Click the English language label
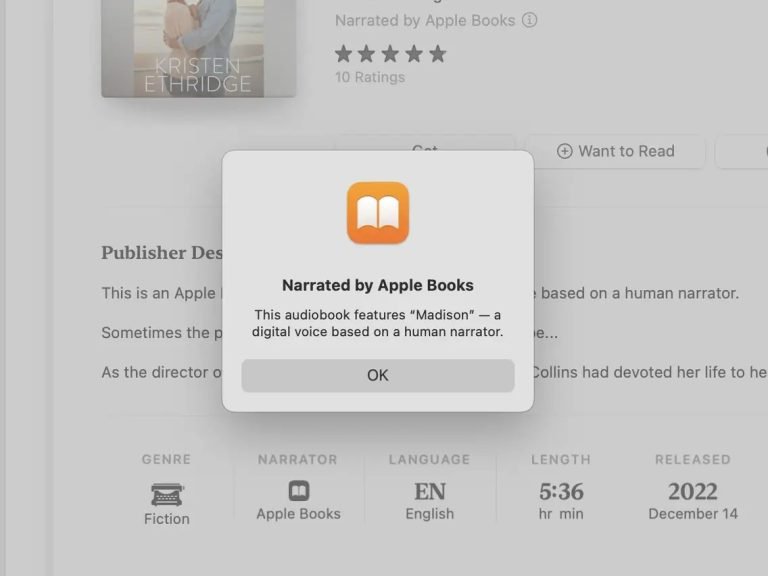 click(x=429, y=514)
